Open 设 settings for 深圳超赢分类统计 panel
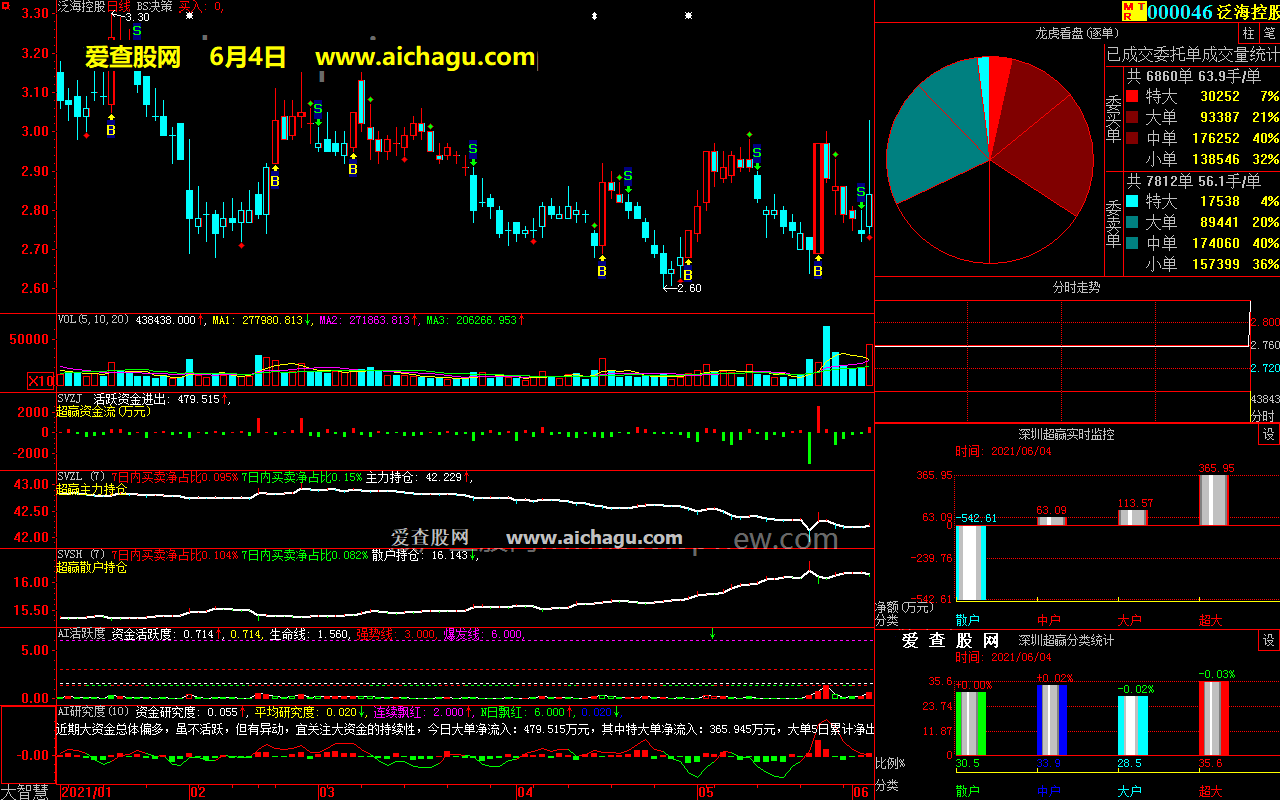The height and width of the screenshot is (800, 1280). [1269, 640]
